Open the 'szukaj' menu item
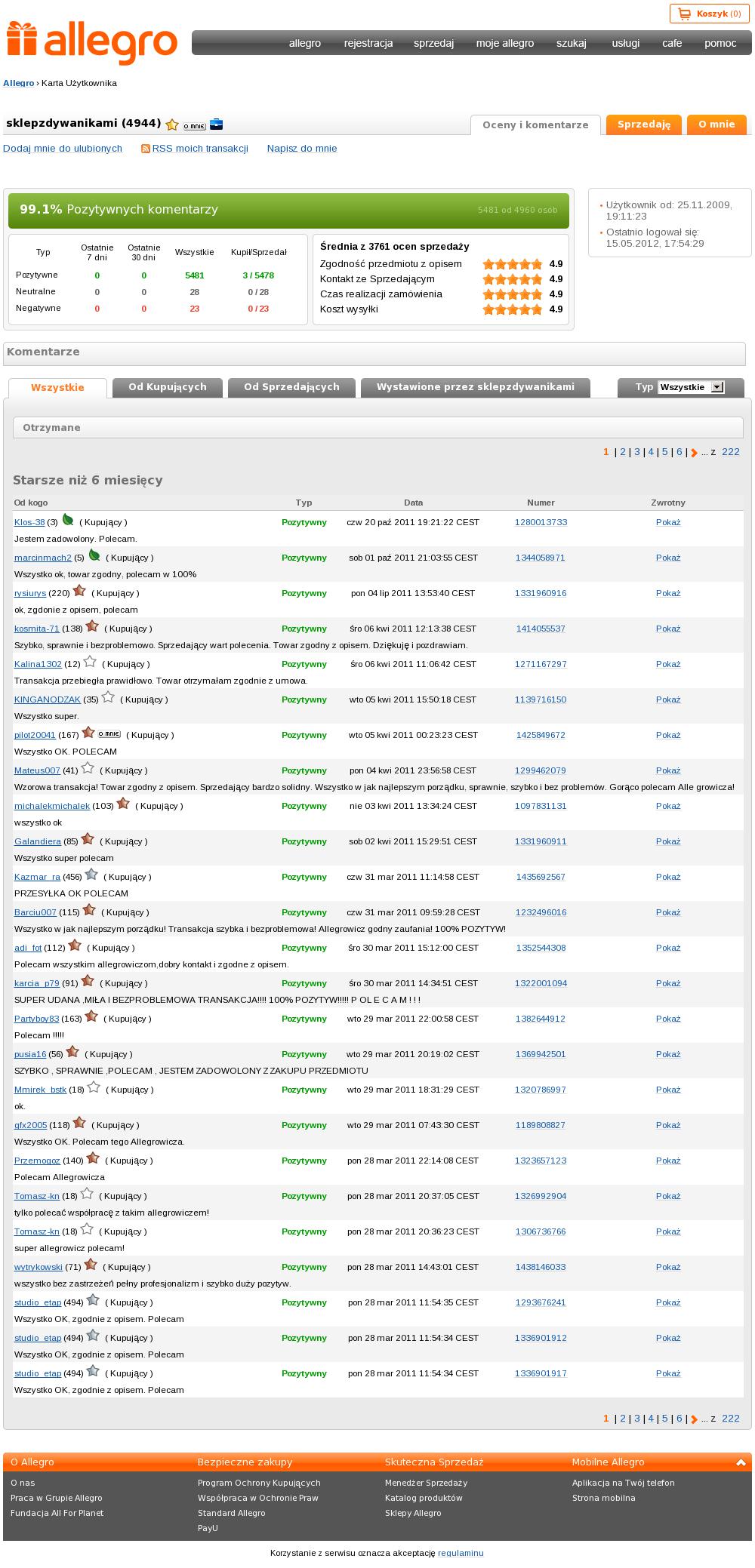Viewport: 755px width, 1568px height. tap(572, 43)
